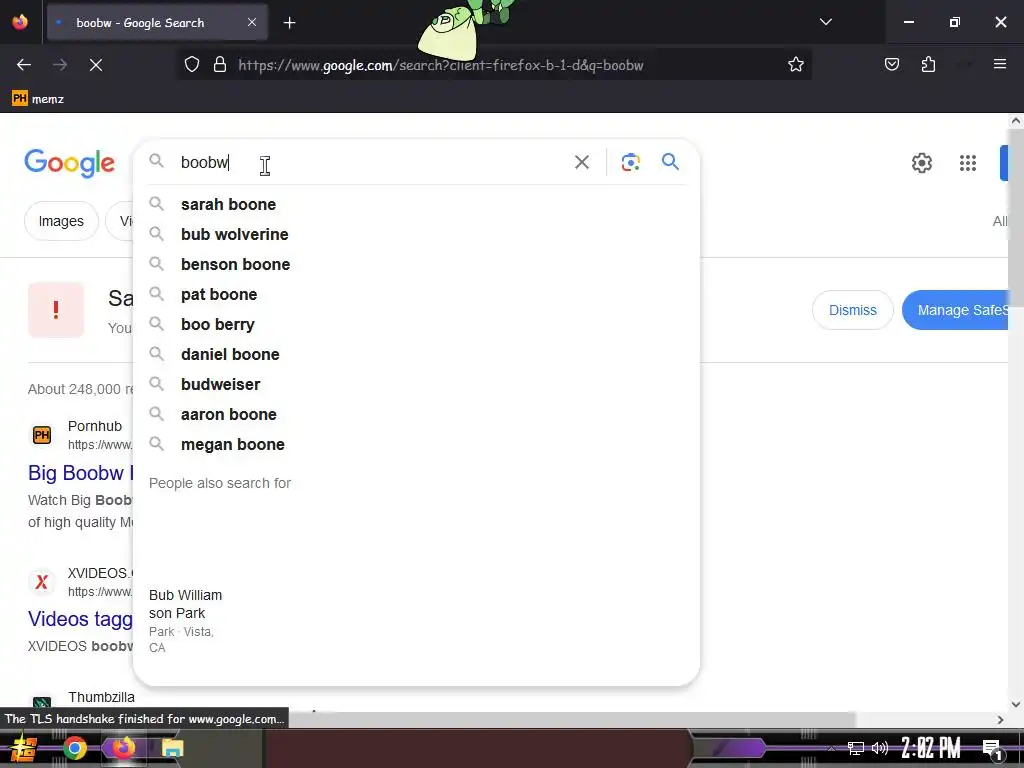
Task: Open the 'Big Boobw' result link
Action: [80, 473]
